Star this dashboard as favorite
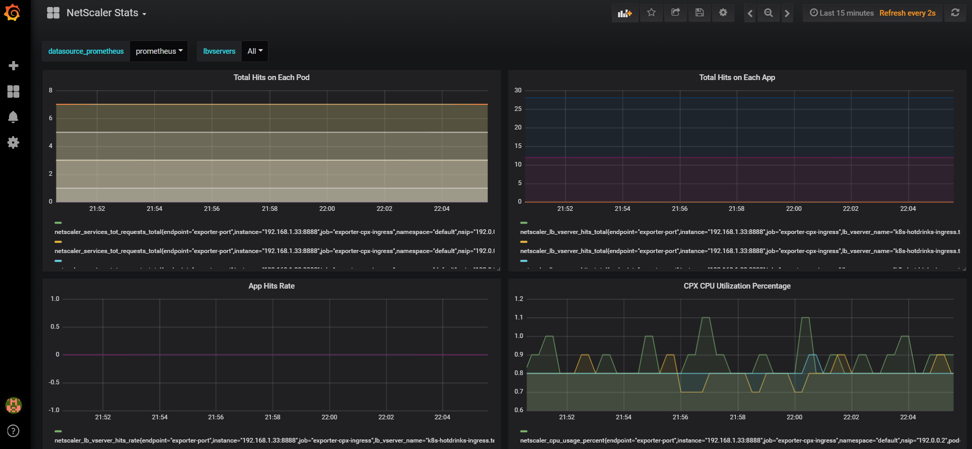 point(651,13)
